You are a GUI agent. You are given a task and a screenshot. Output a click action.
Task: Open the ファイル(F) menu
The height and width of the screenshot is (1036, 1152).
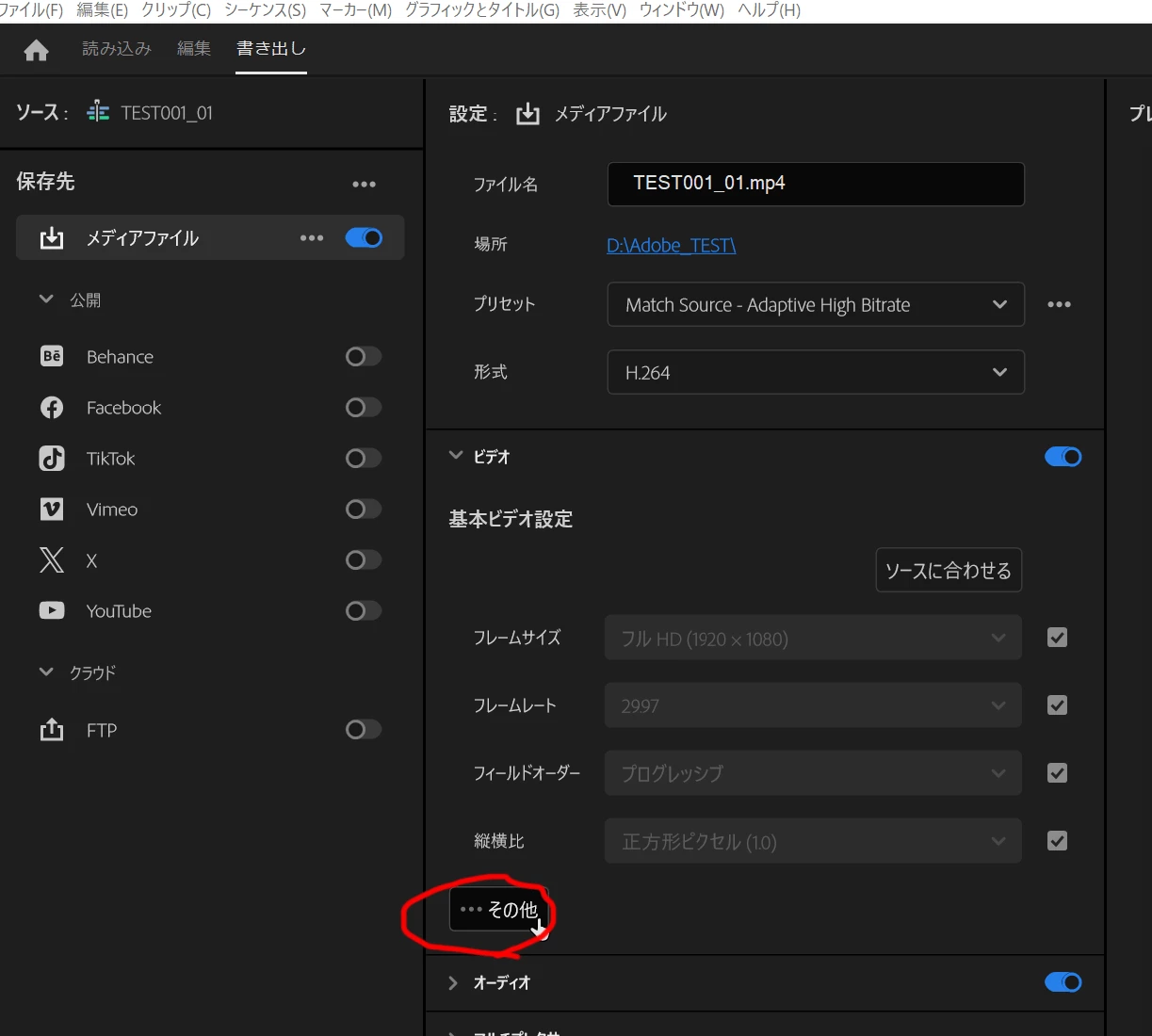[31, 10]
